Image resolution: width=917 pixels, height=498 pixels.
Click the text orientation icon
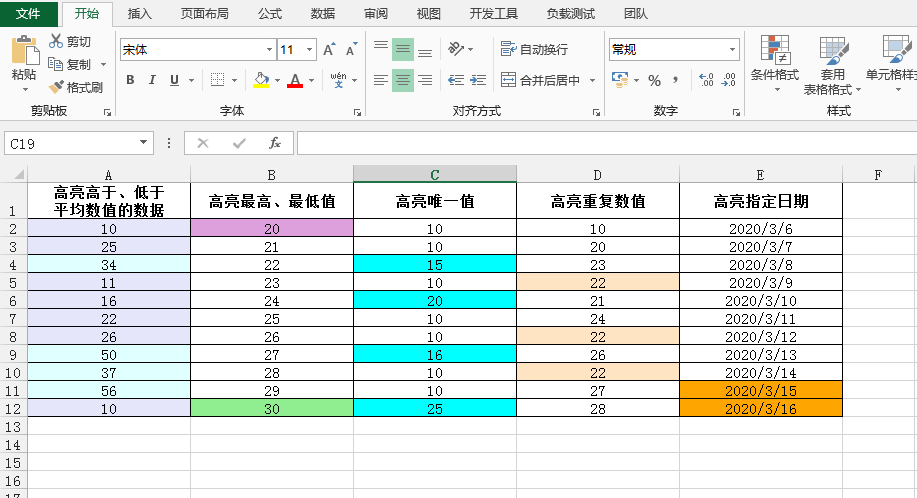[456, 49]
